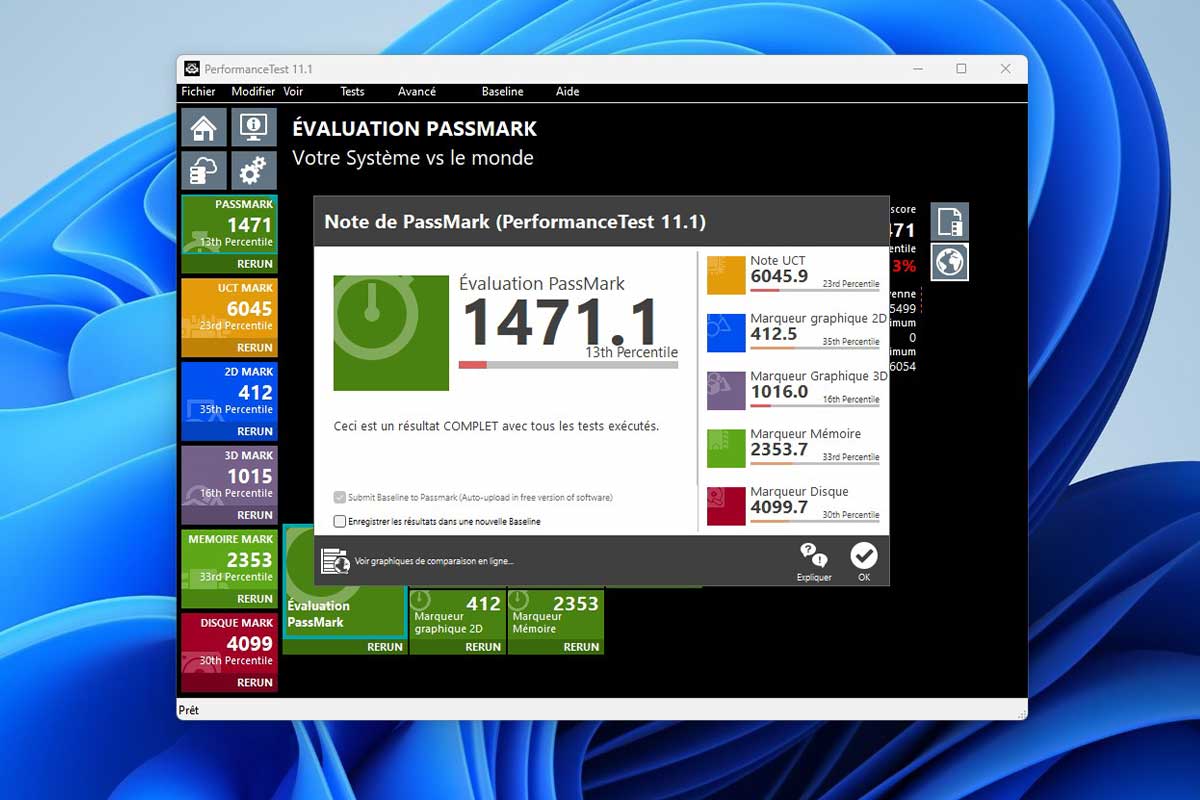Maximize the PerformanceTest window
1200x800 pixels.
(961, 69)
